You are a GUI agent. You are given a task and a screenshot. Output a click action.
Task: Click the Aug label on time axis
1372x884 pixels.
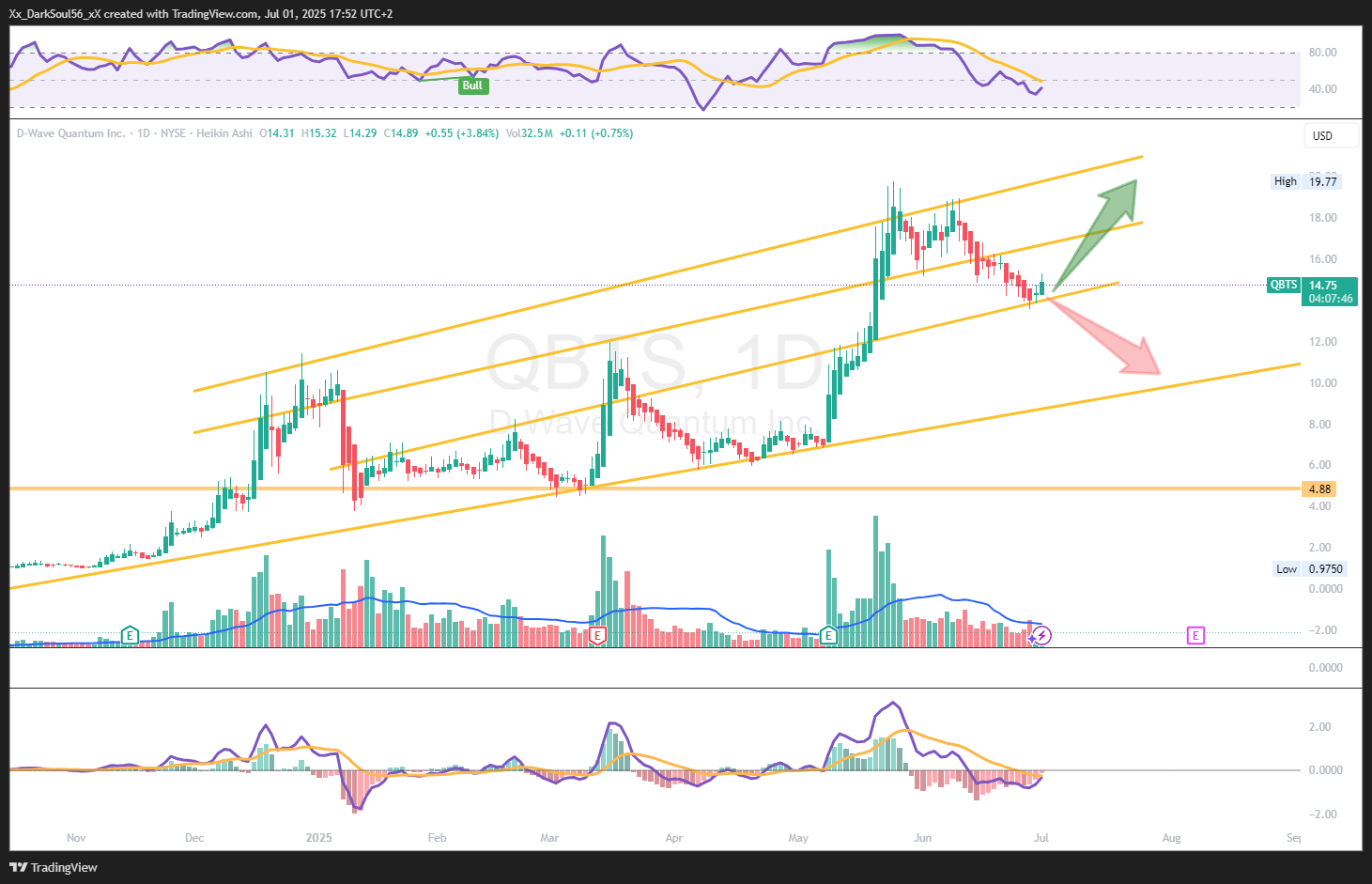click(x=1171, y=838)
